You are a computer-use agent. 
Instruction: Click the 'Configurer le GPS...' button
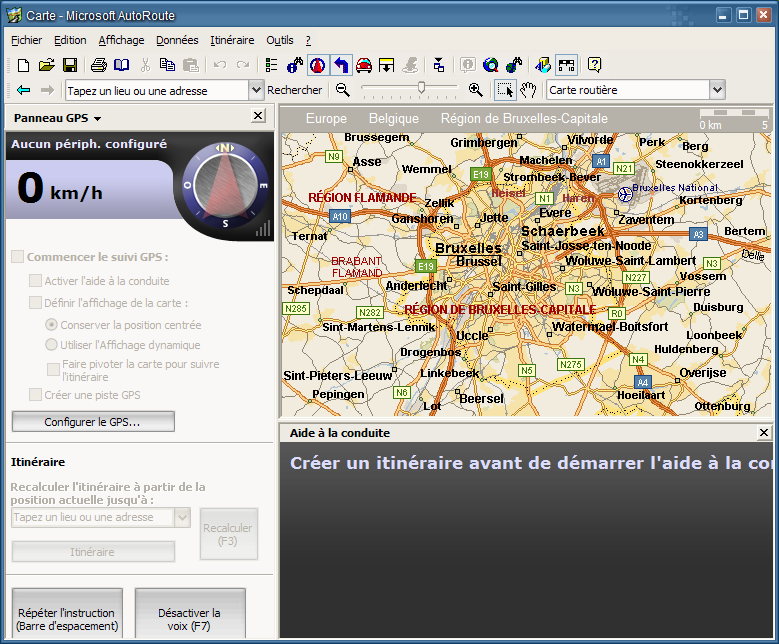[x=93, y=422]
